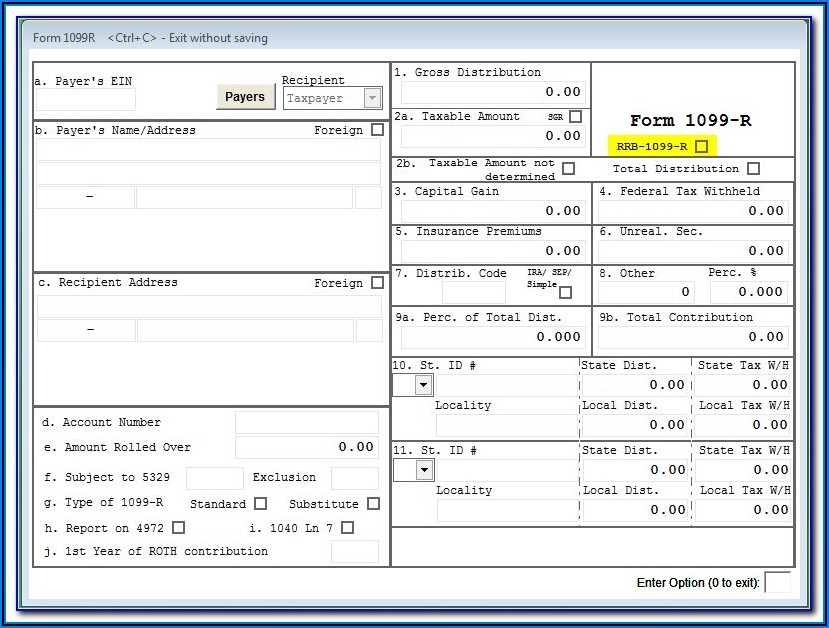Expand state dropdown in box 11
This screenshot has width=829, height=628.
coord(423,470)
